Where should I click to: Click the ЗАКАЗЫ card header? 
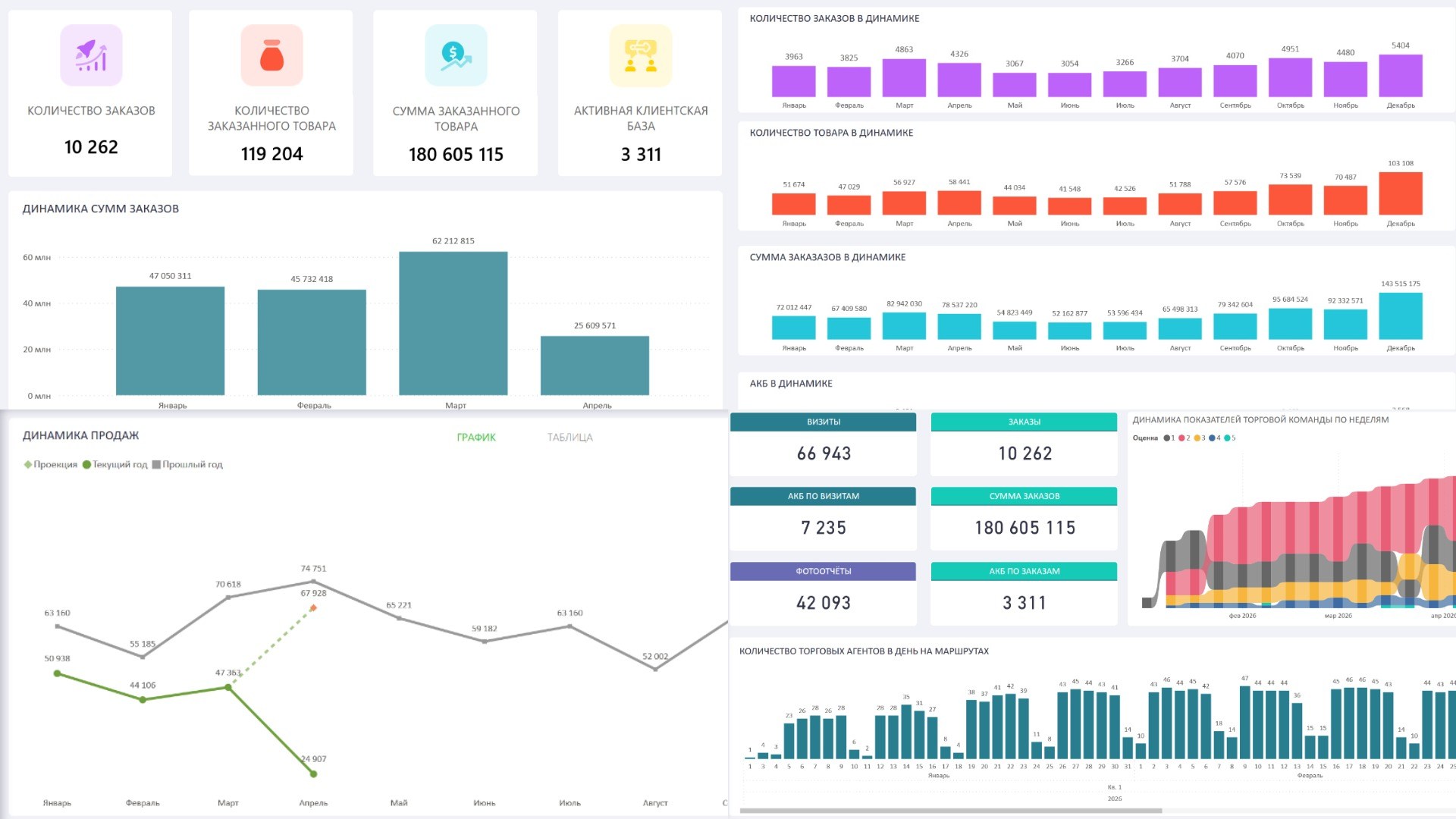[1024, 422]
